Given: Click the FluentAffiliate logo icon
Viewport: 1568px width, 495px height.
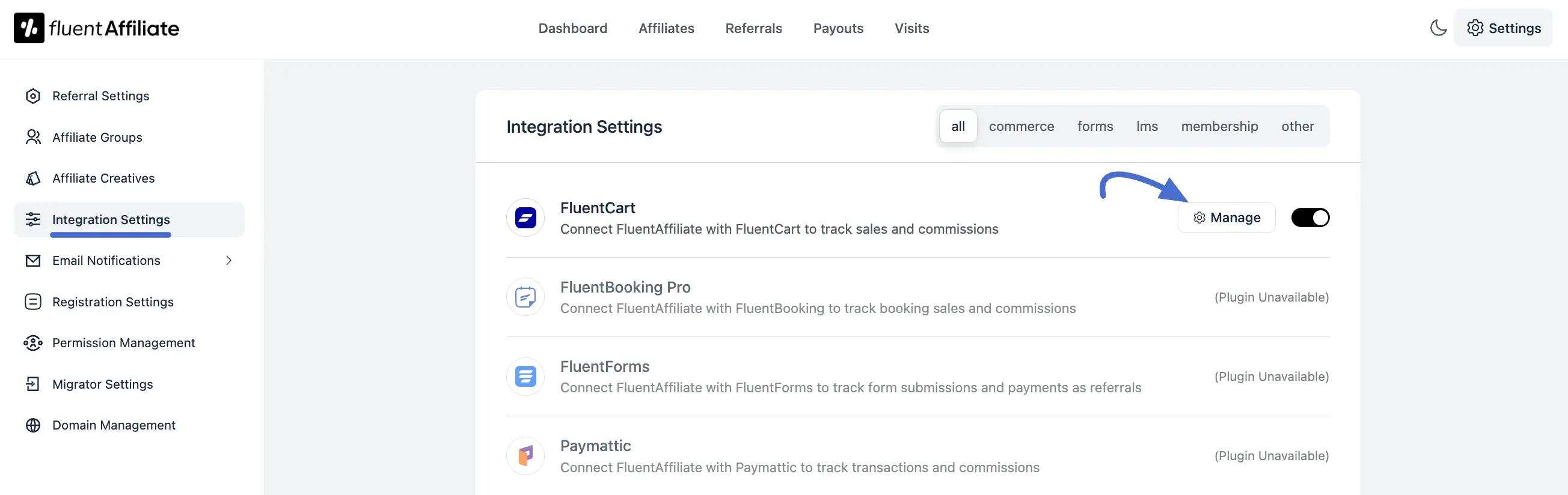Looking at the screenshot, I should [x=29, y=28].
